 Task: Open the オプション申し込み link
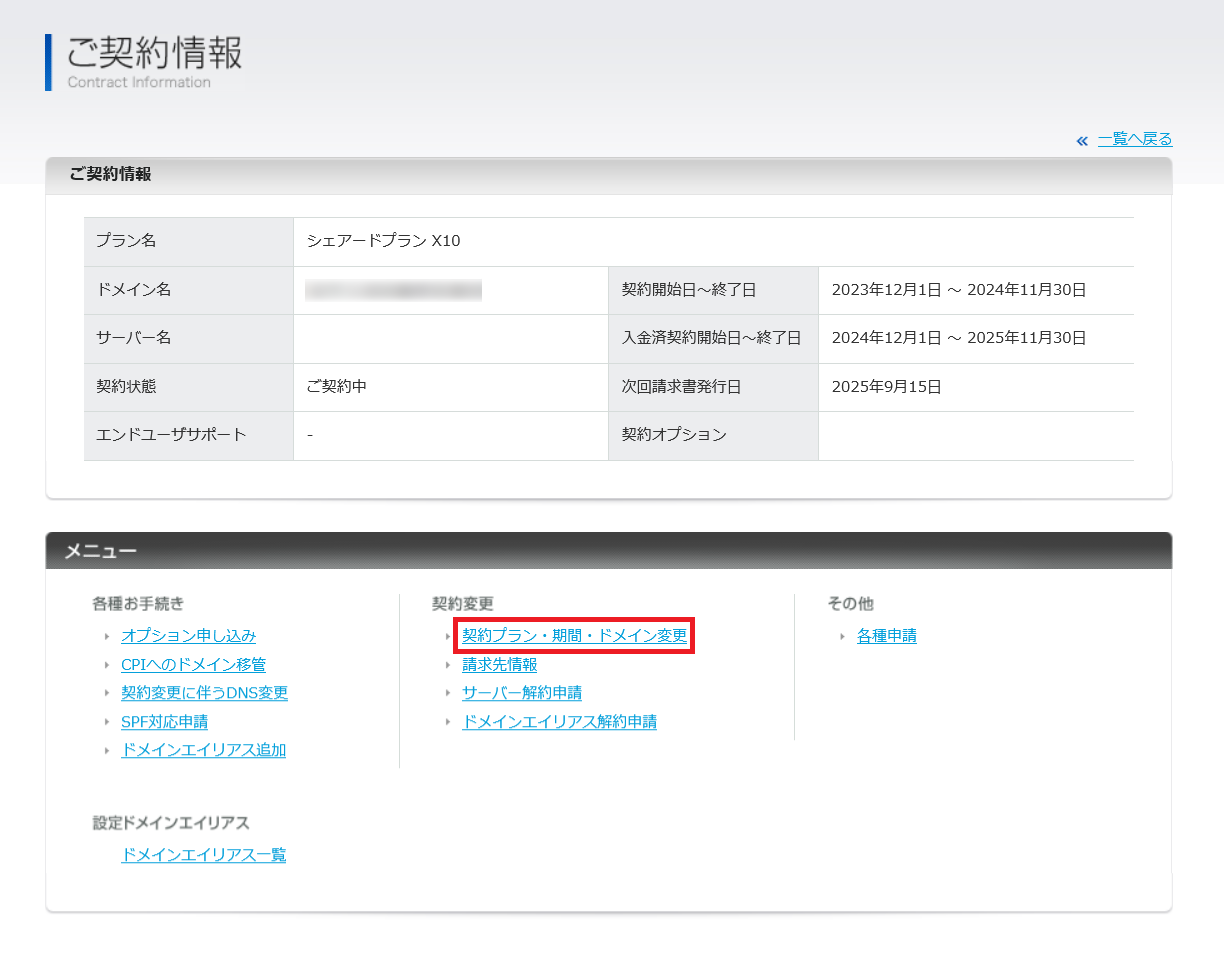click(x=188, y=636)
